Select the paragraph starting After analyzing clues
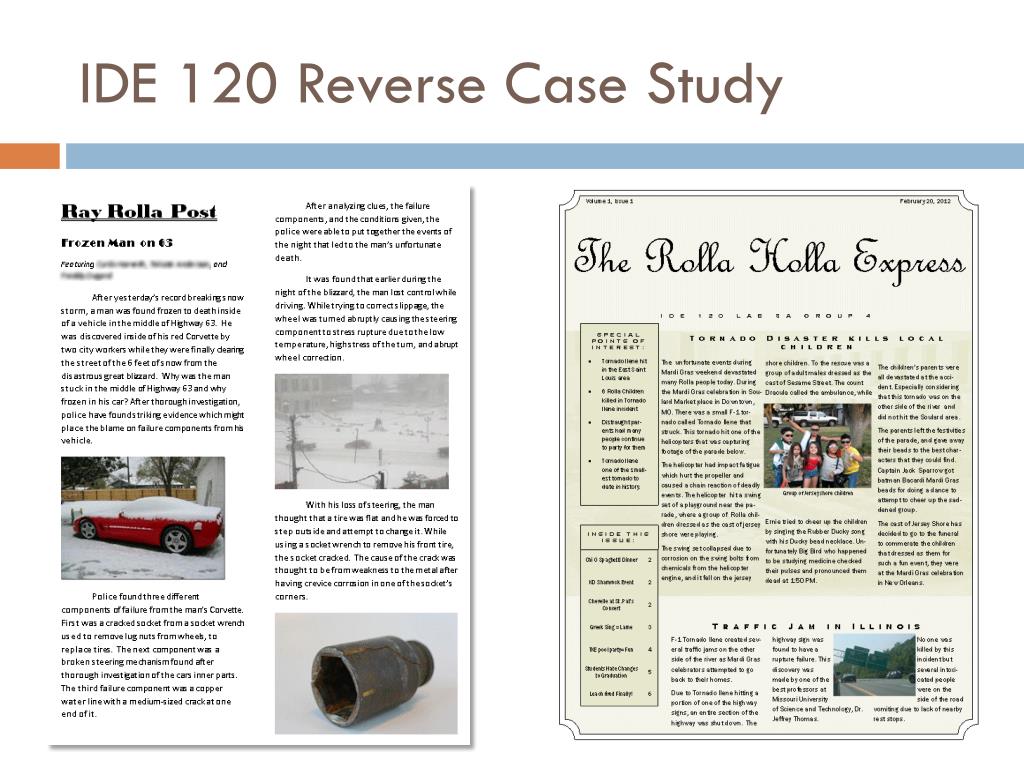1024x768 pixels. (x=364, y=232)
